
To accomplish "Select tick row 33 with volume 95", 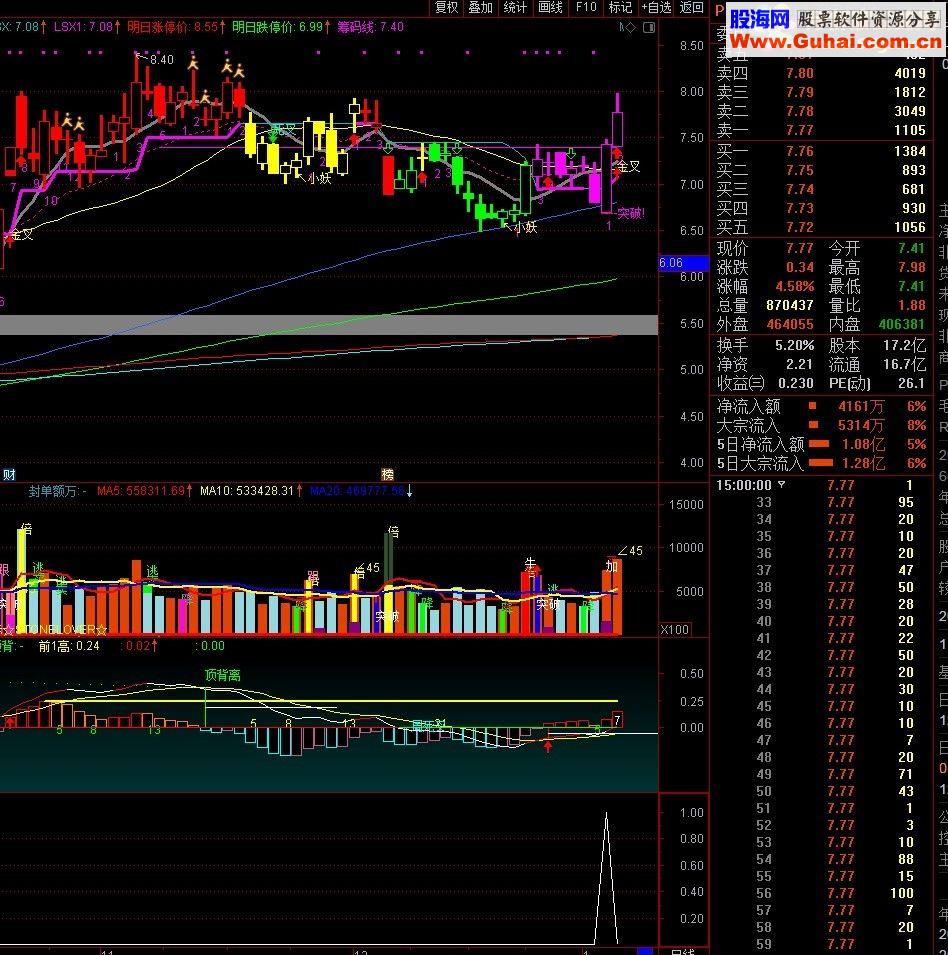I will pos(821,502).
